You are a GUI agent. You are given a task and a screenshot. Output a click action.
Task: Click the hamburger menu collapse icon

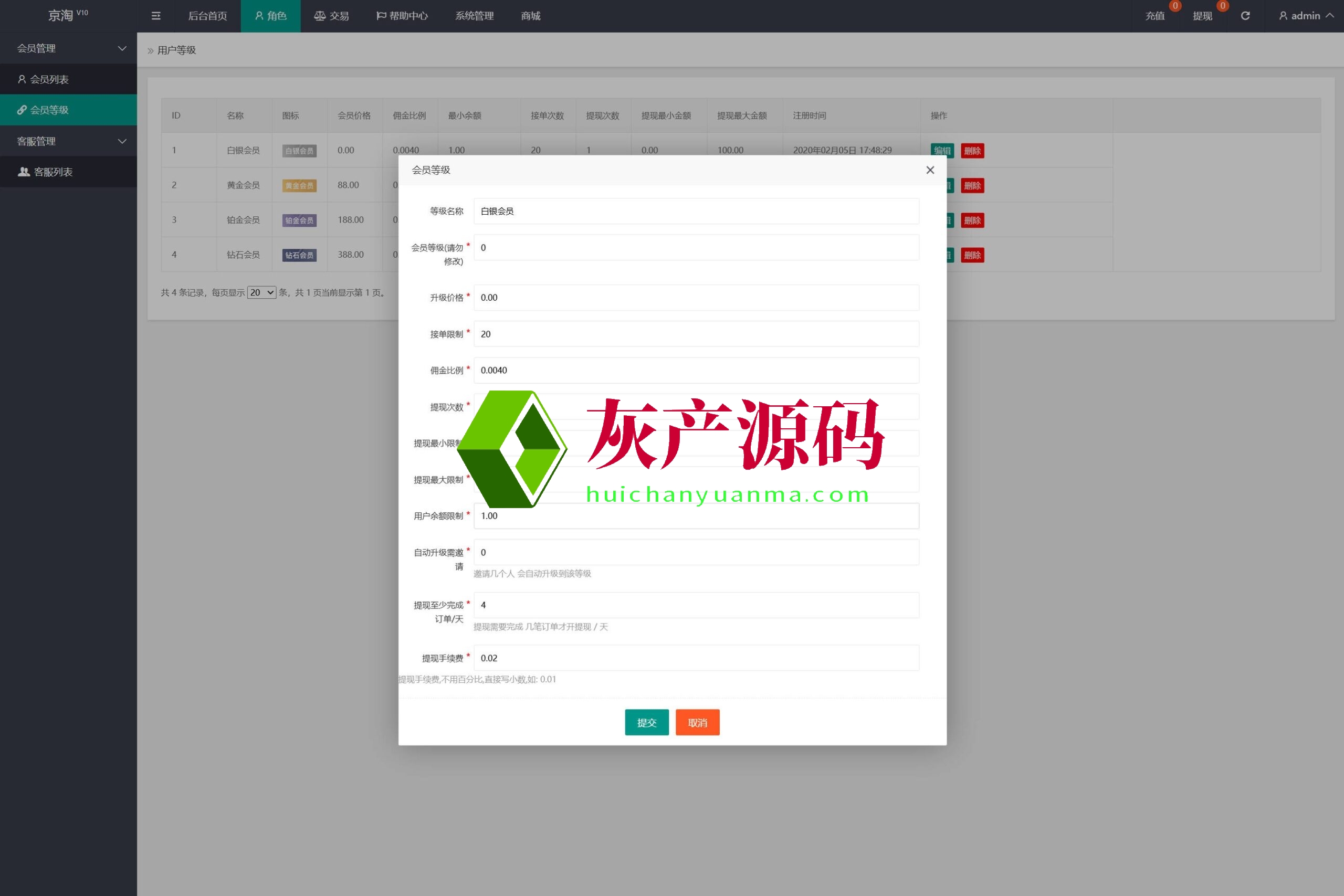[x=155, y=16]
